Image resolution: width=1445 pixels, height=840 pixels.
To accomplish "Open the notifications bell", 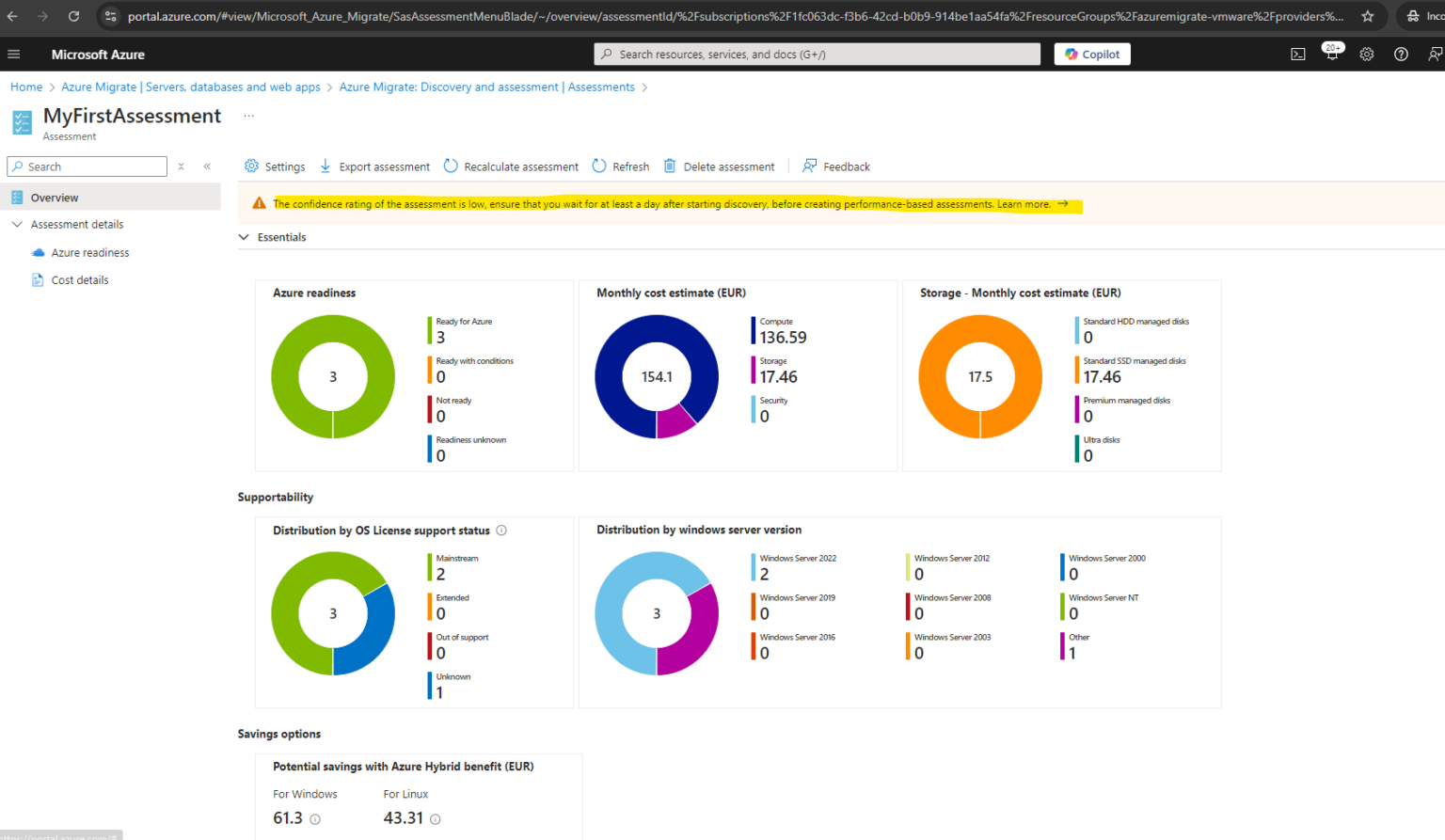I will (1332, 54).
